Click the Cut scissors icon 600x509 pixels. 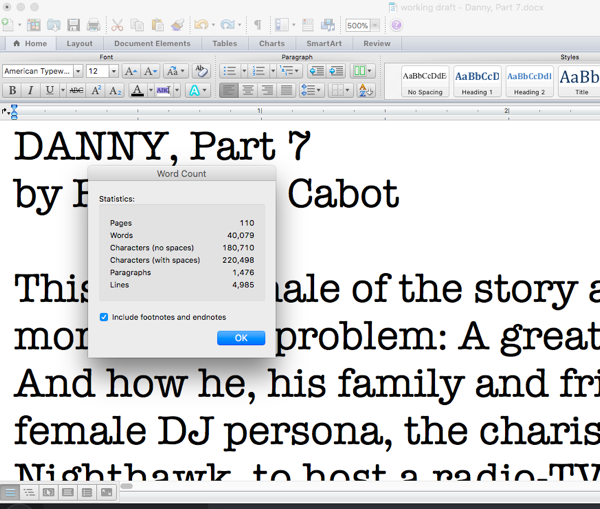click(x=117, y=25)
